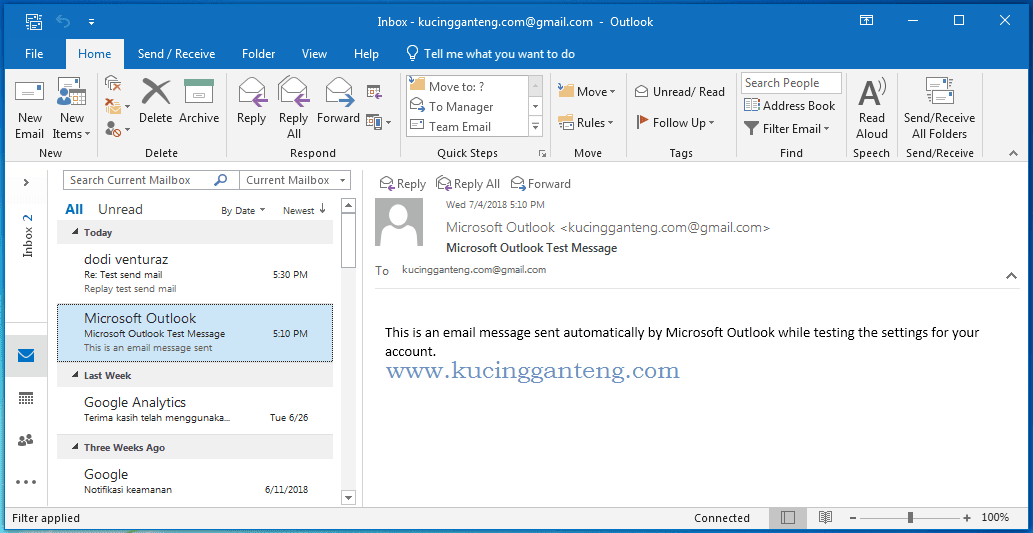Open the Help tab

tap(366, 54)
